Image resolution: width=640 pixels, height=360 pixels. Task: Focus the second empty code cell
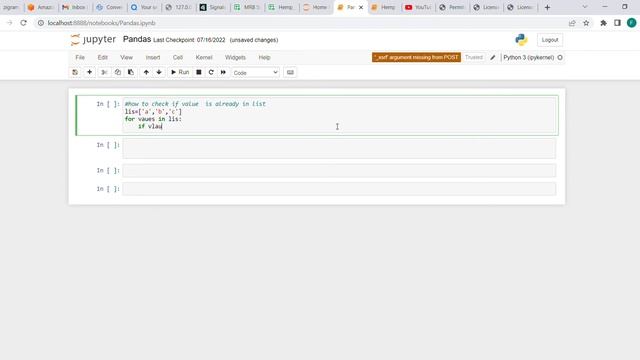339,148
